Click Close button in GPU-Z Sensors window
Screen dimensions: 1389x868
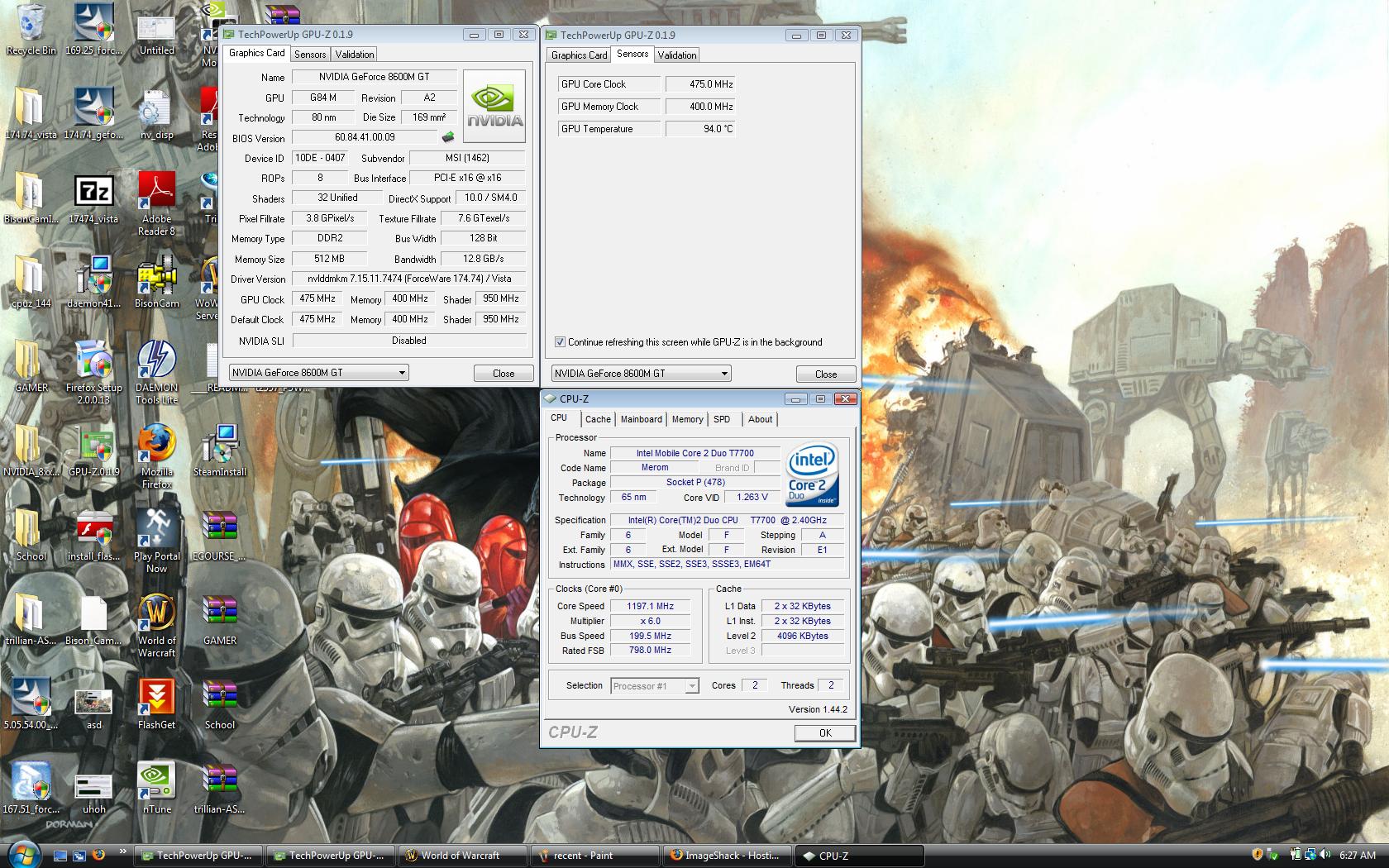[826, 374]
